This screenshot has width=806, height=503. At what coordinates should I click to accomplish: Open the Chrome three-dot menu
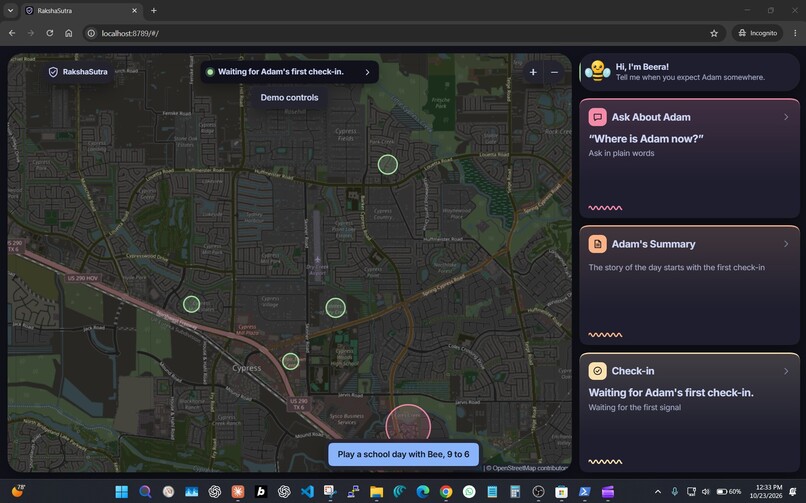tap(795, 33)
